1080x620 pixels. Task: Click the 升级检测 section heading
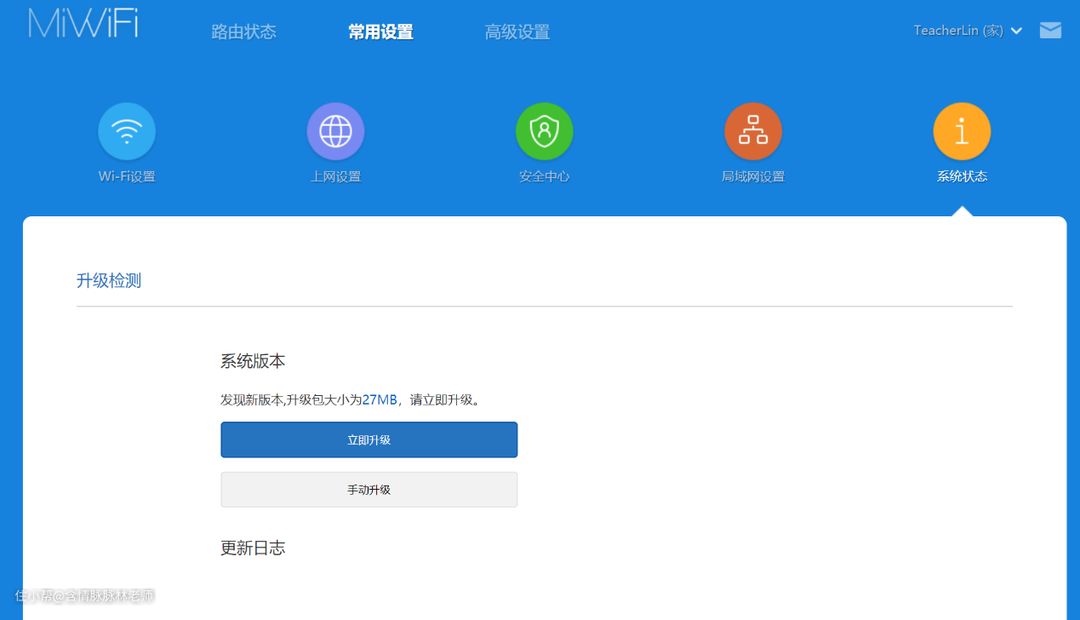pos(109,281)
